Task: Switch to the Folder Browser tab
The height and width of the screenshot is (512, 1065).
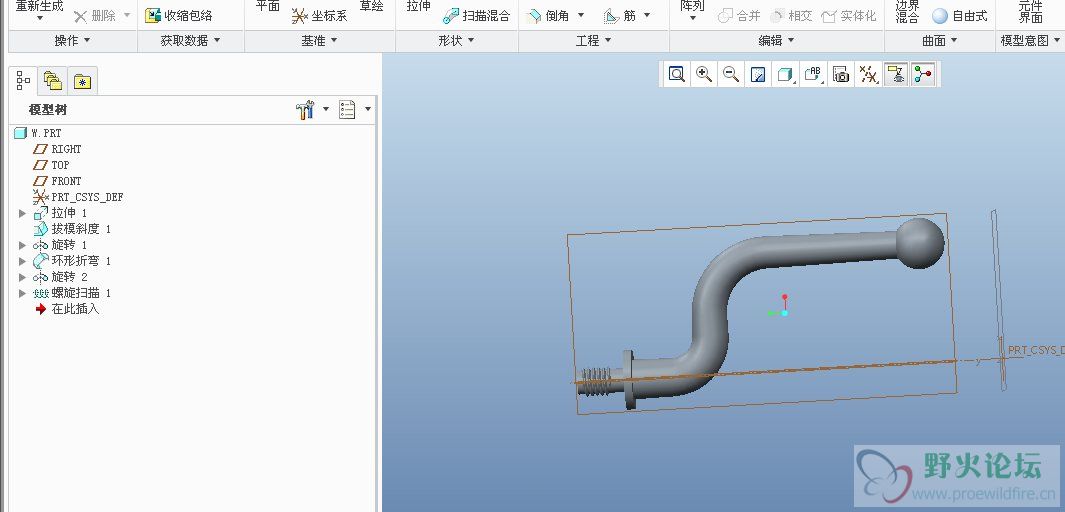Action: click(x=52, y=82)
